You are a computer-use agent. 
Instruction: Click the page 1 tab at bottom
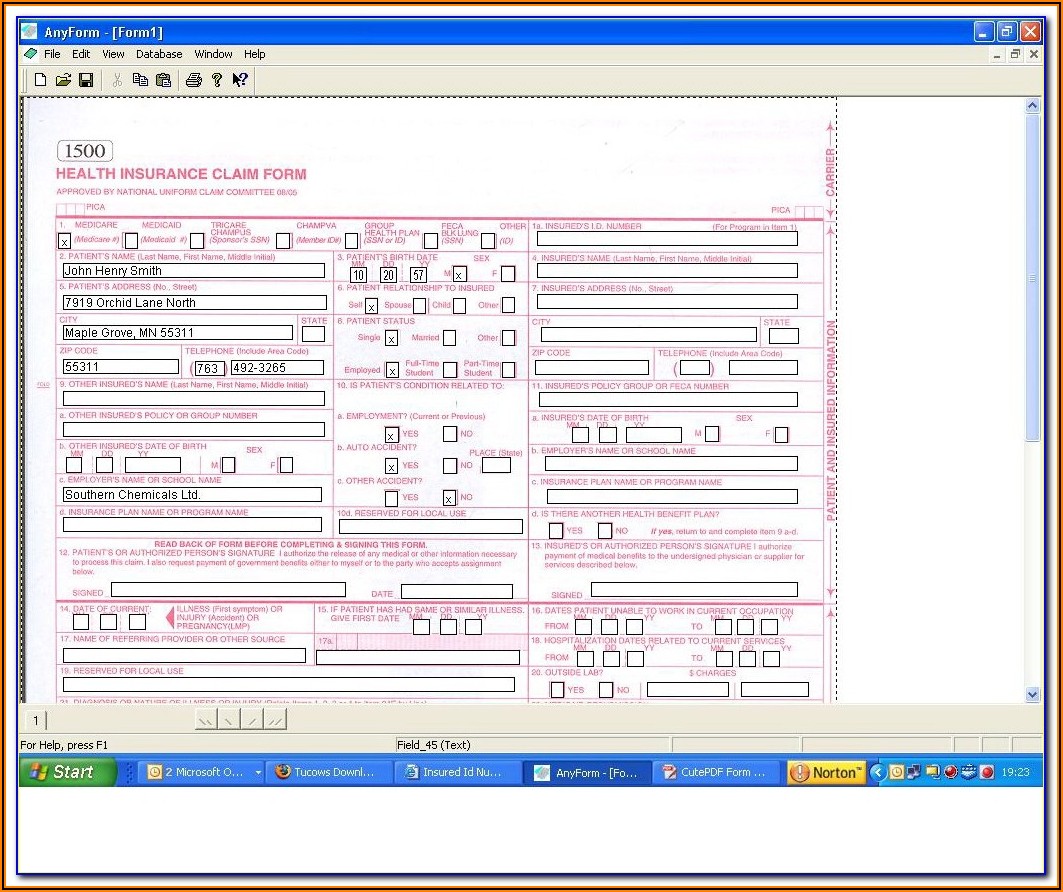click(35, 720)
